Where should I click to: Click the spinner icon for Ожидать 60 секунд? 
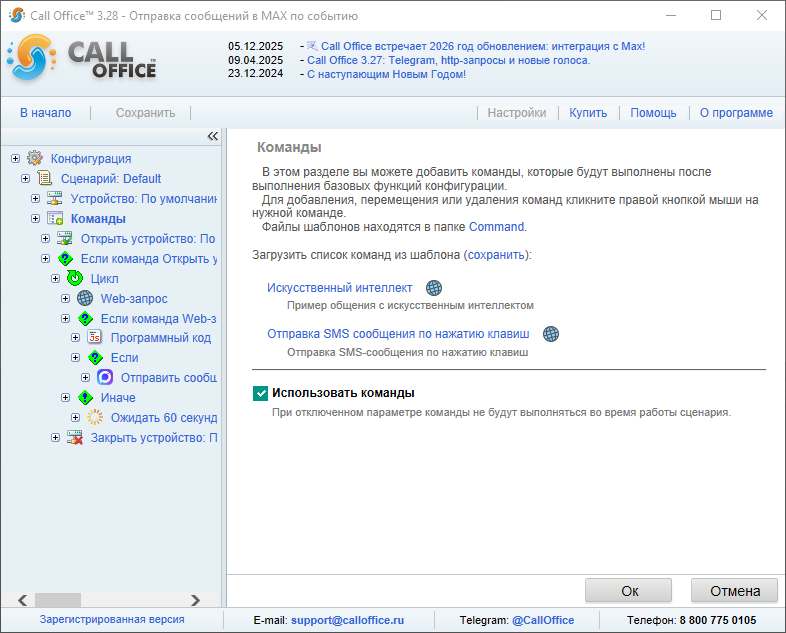click(95, 418)
